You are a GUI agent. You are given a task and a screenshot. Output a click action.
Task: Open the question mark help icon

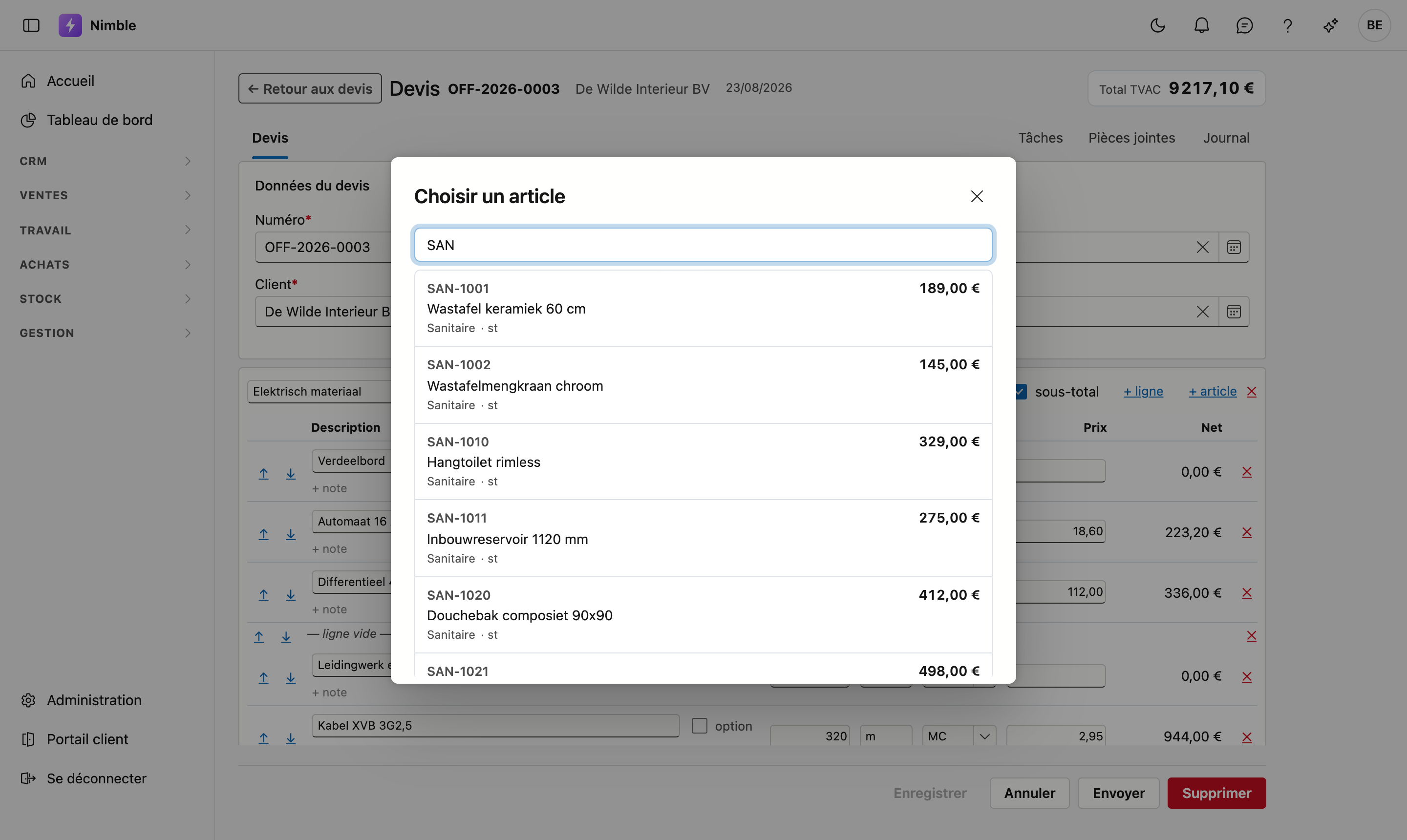coord(1287,25)
